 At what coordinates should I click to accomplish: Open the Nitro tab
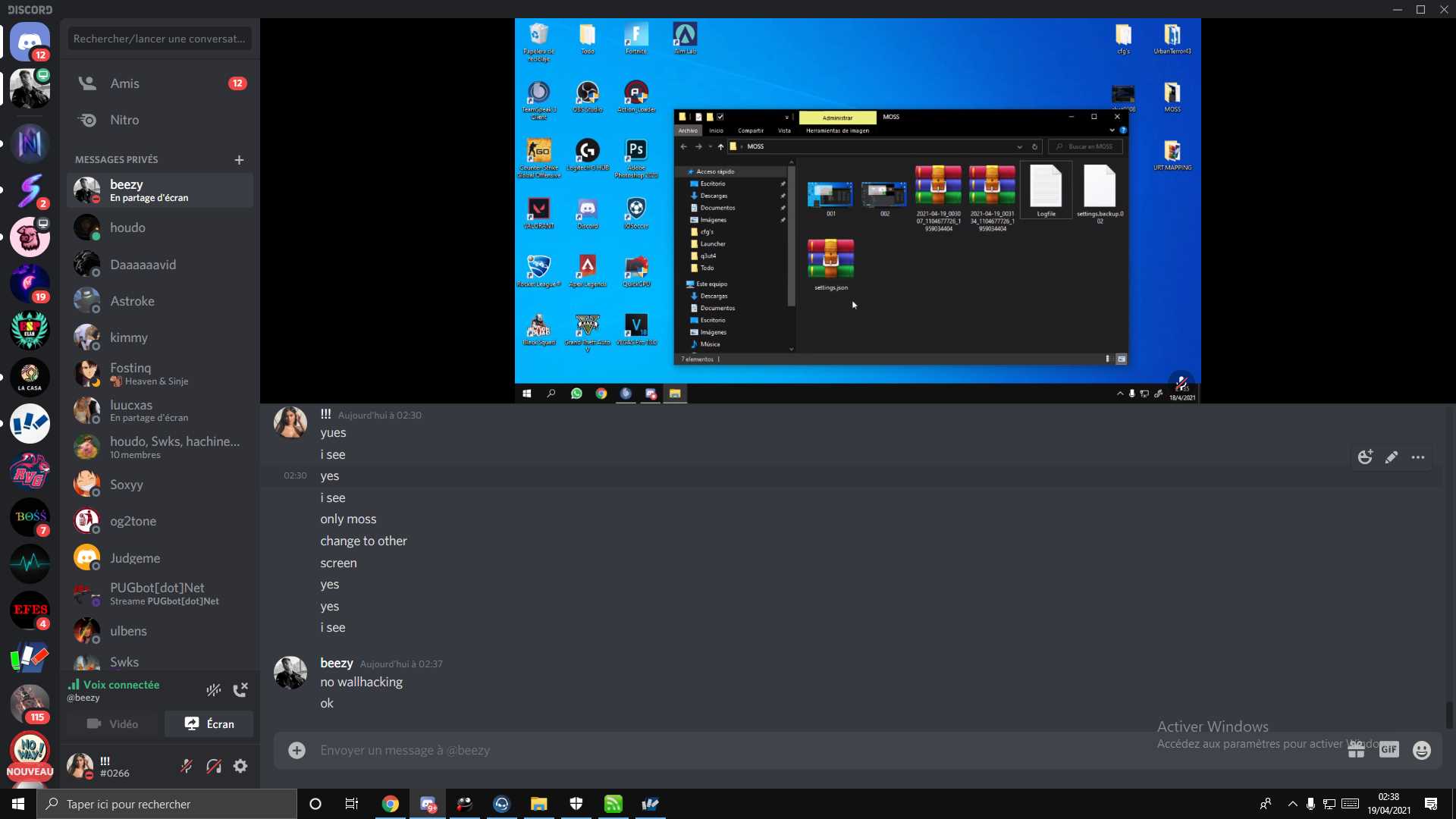(x=124, y=120)
